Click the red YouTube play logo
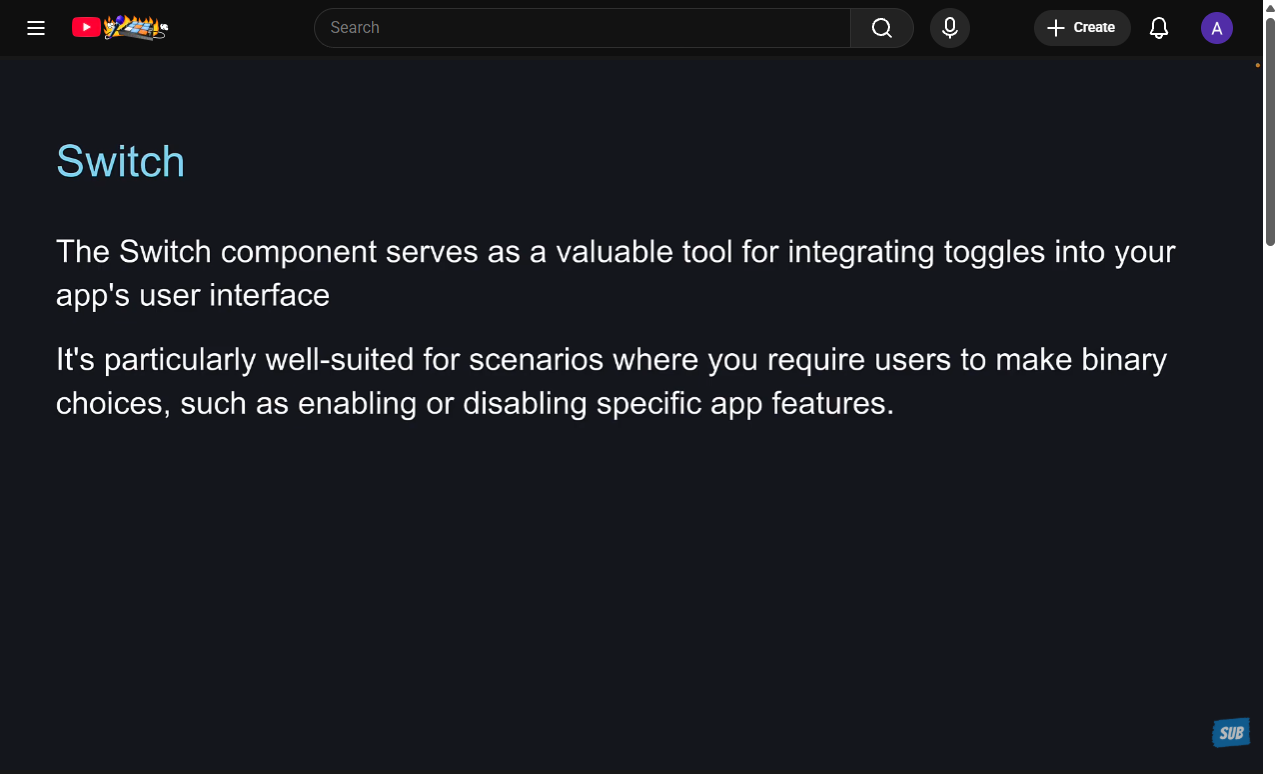 [86, 28]
